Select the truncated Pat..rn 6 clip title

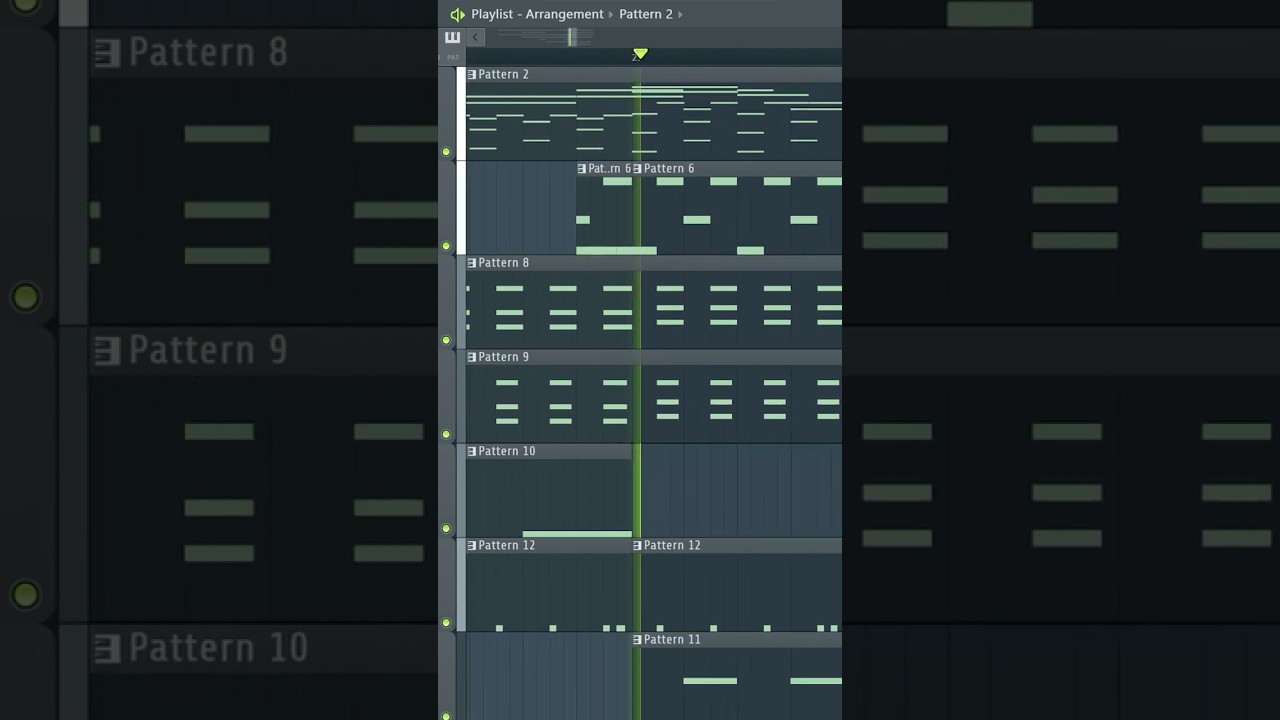click(x=604, y=169)
